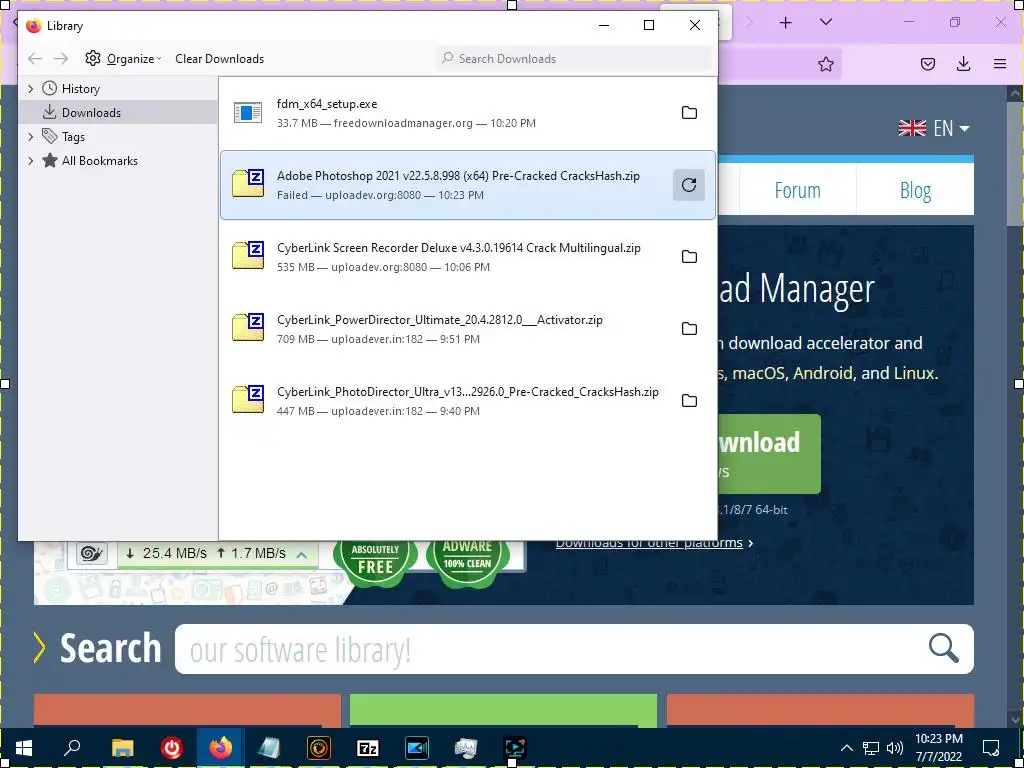This screenshot has height=768, width=1024.
Task: Click the magnifier icon in site search
Action: tap(944, 648)
